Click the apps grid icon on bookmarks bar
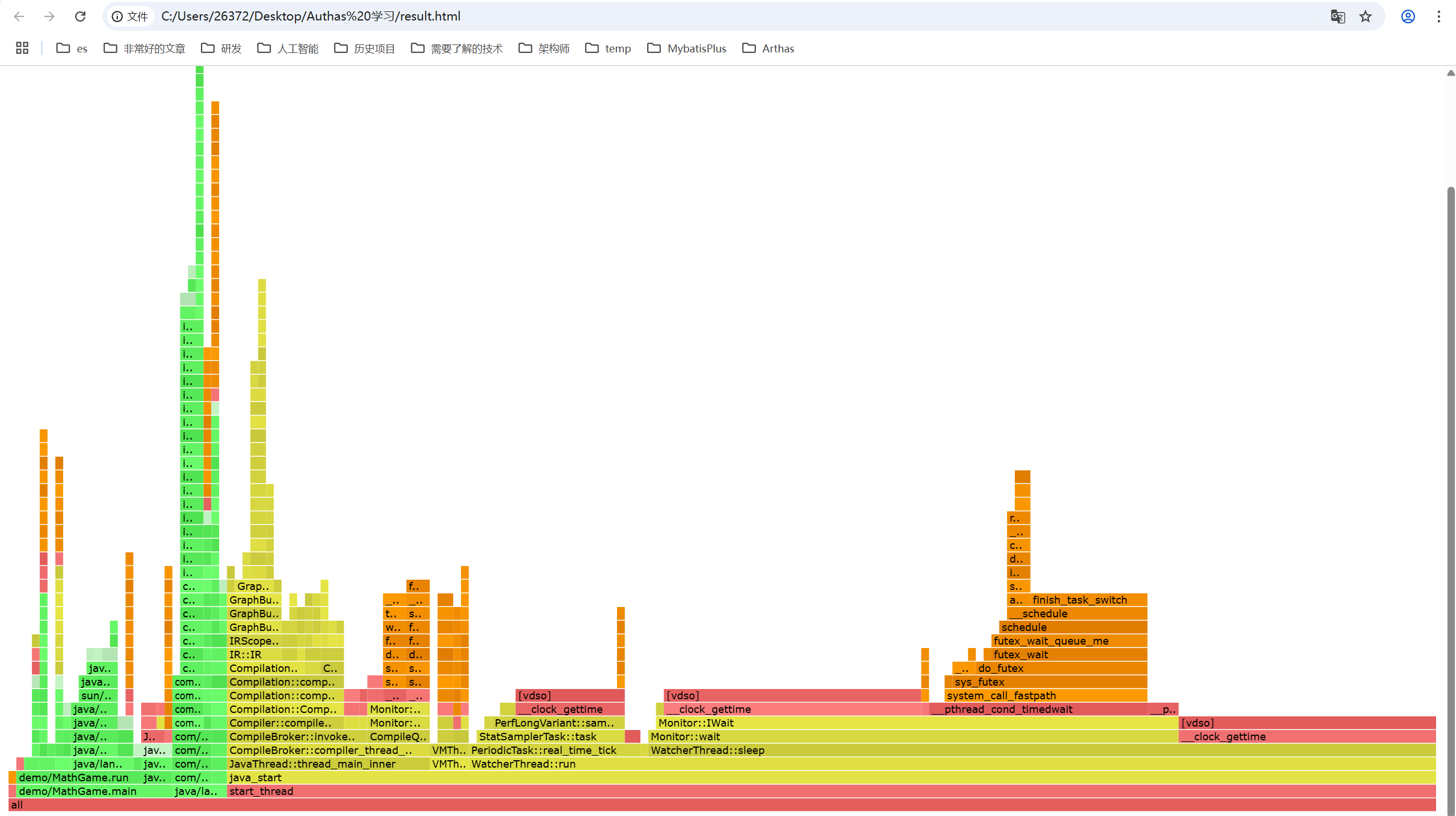This screenshot has height=816, width=1456. 22,48
